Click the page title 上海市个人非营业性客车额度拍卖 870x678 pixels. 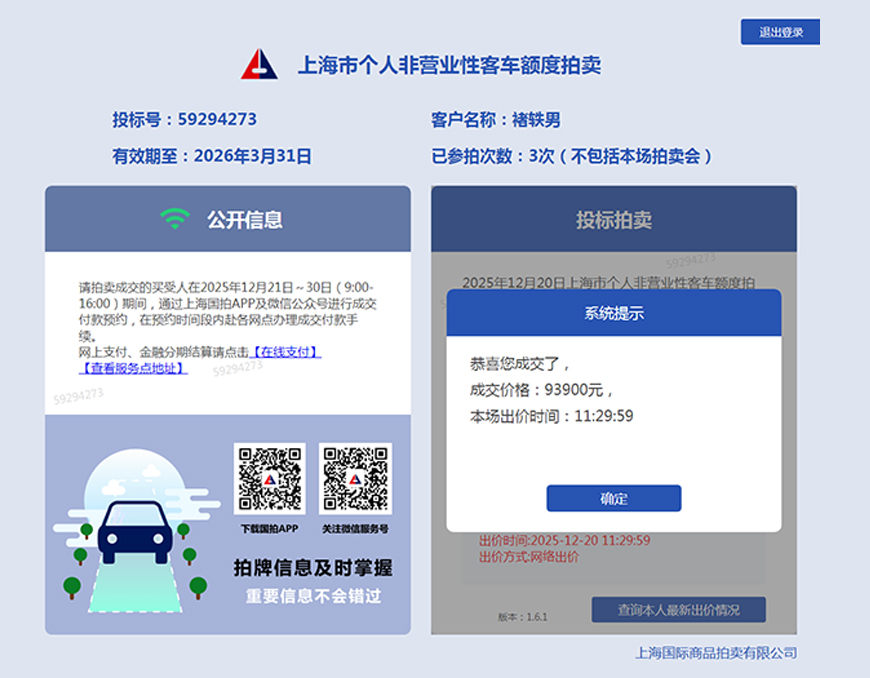(x=449, y=66)
